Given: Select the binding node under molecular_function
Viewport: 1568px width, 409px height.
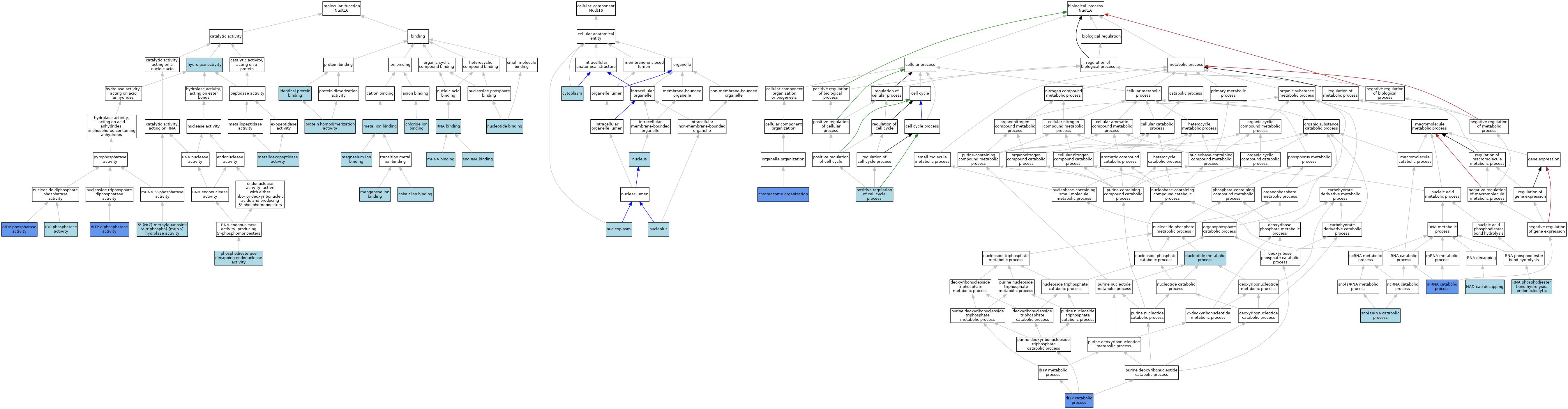Looking at the screenshot, I should click(418, 36).
